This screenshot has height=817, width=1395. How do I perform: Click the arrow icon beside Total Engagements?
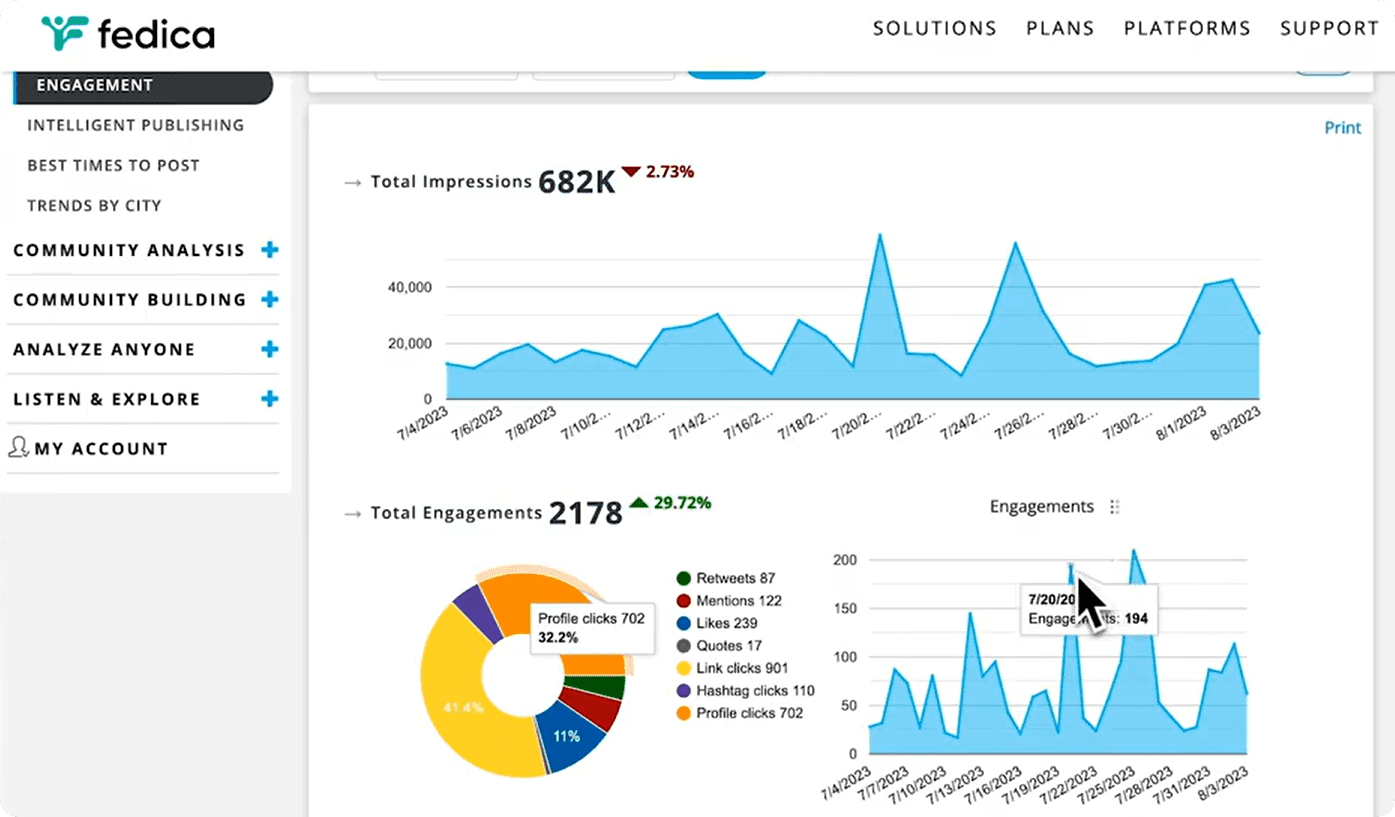point(352,513)
